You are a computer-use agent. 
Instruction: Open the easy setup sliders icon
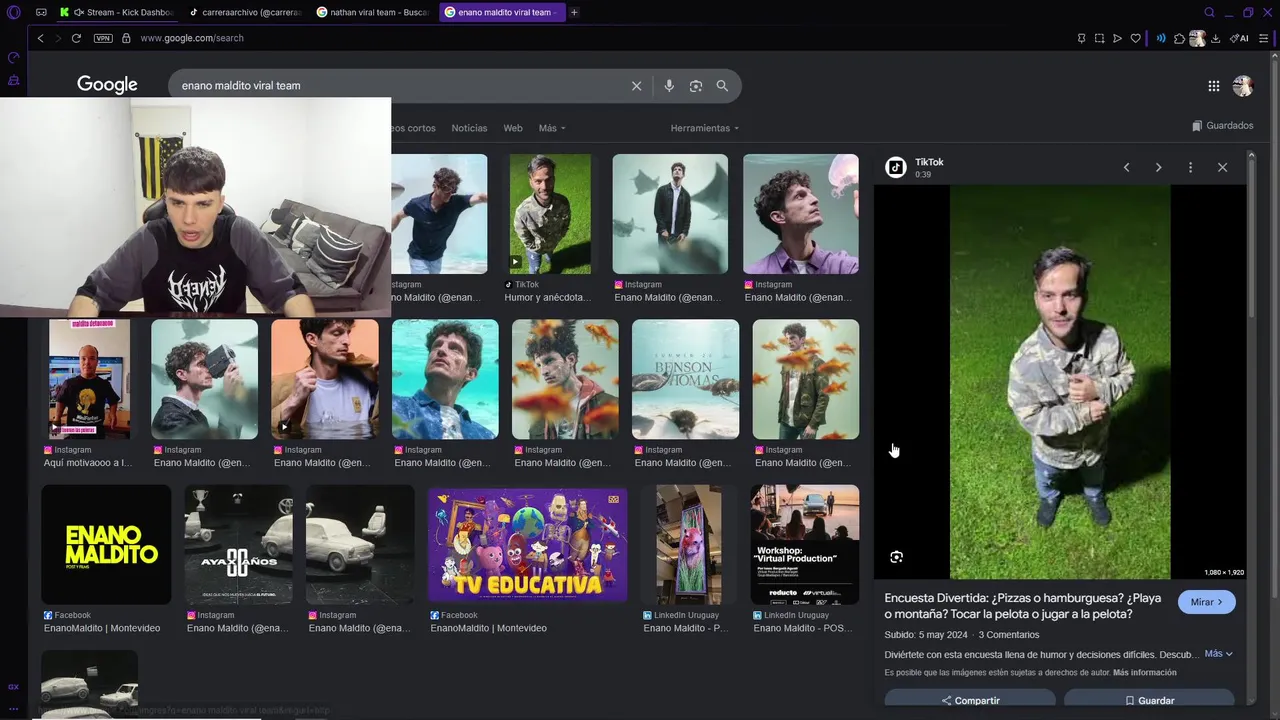click(1264, 38)
